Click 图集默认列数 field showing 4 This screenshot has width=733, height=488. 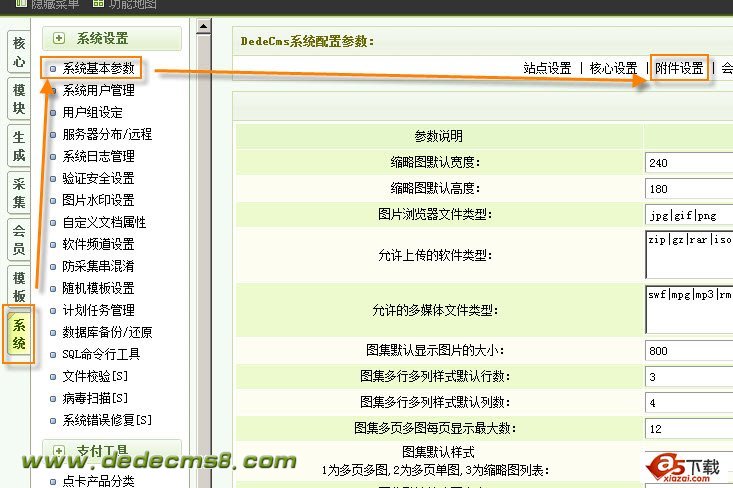tap(689, 403)
